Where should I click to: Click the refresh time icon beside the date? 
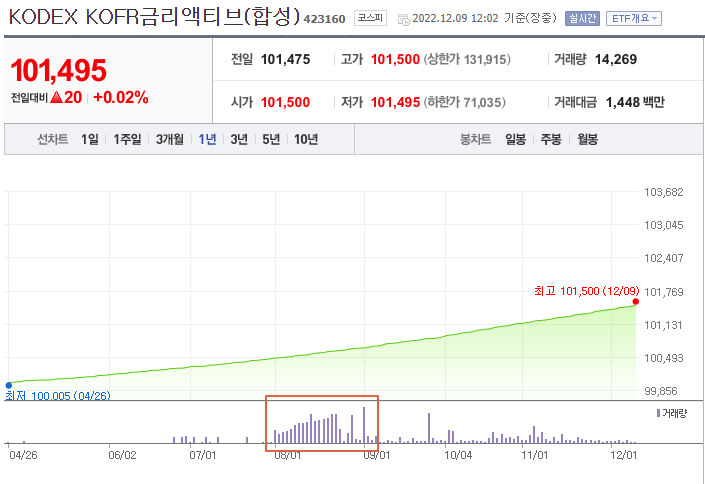pyautogui.click(x=403, y=19)
